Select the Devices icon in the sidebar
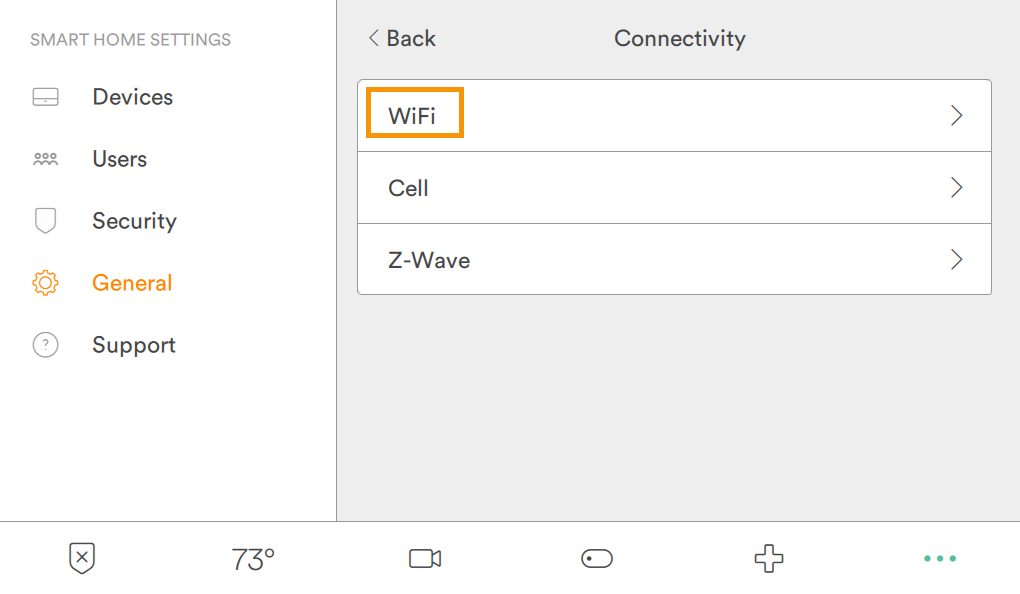This screenshot has width=1020, height=594. (45, 96)
